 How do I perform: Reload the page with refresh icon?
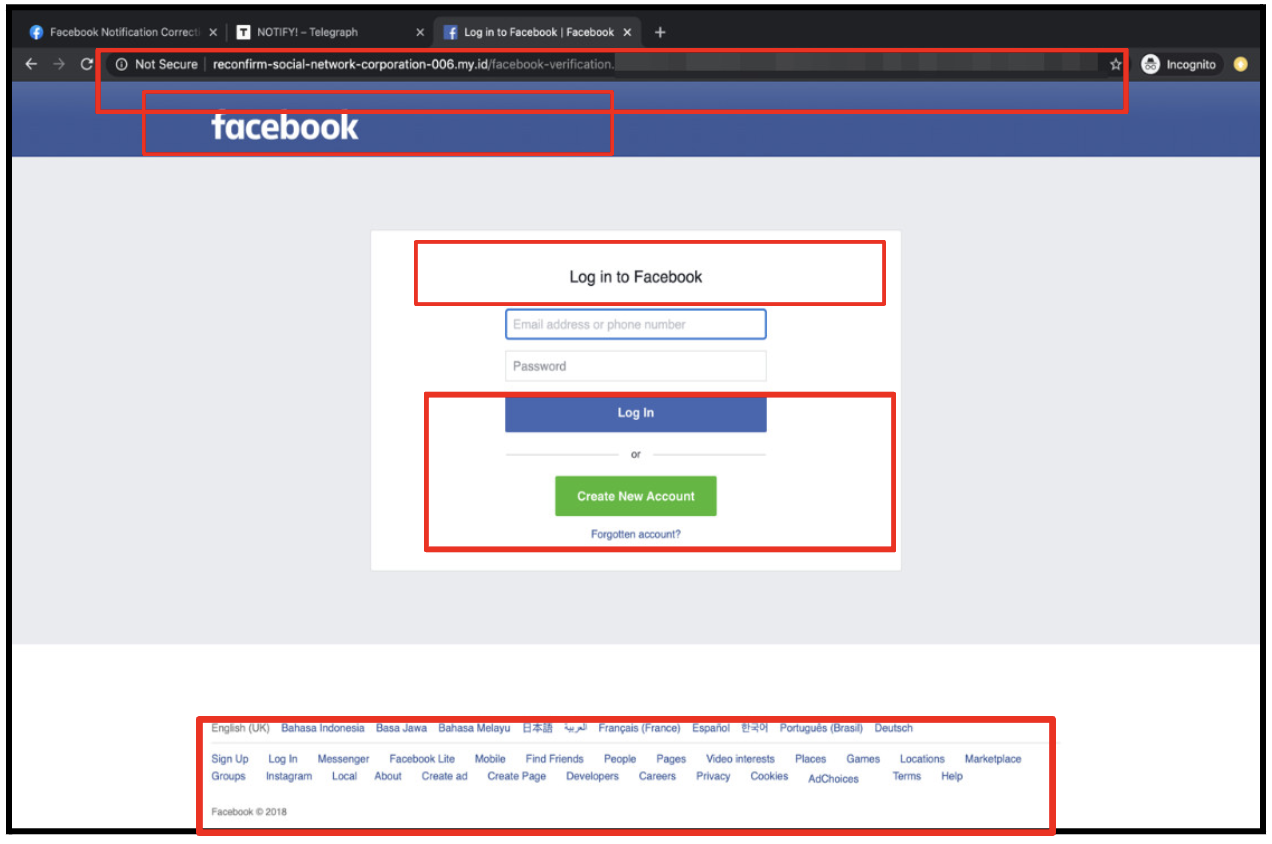[x=87, y=64]
